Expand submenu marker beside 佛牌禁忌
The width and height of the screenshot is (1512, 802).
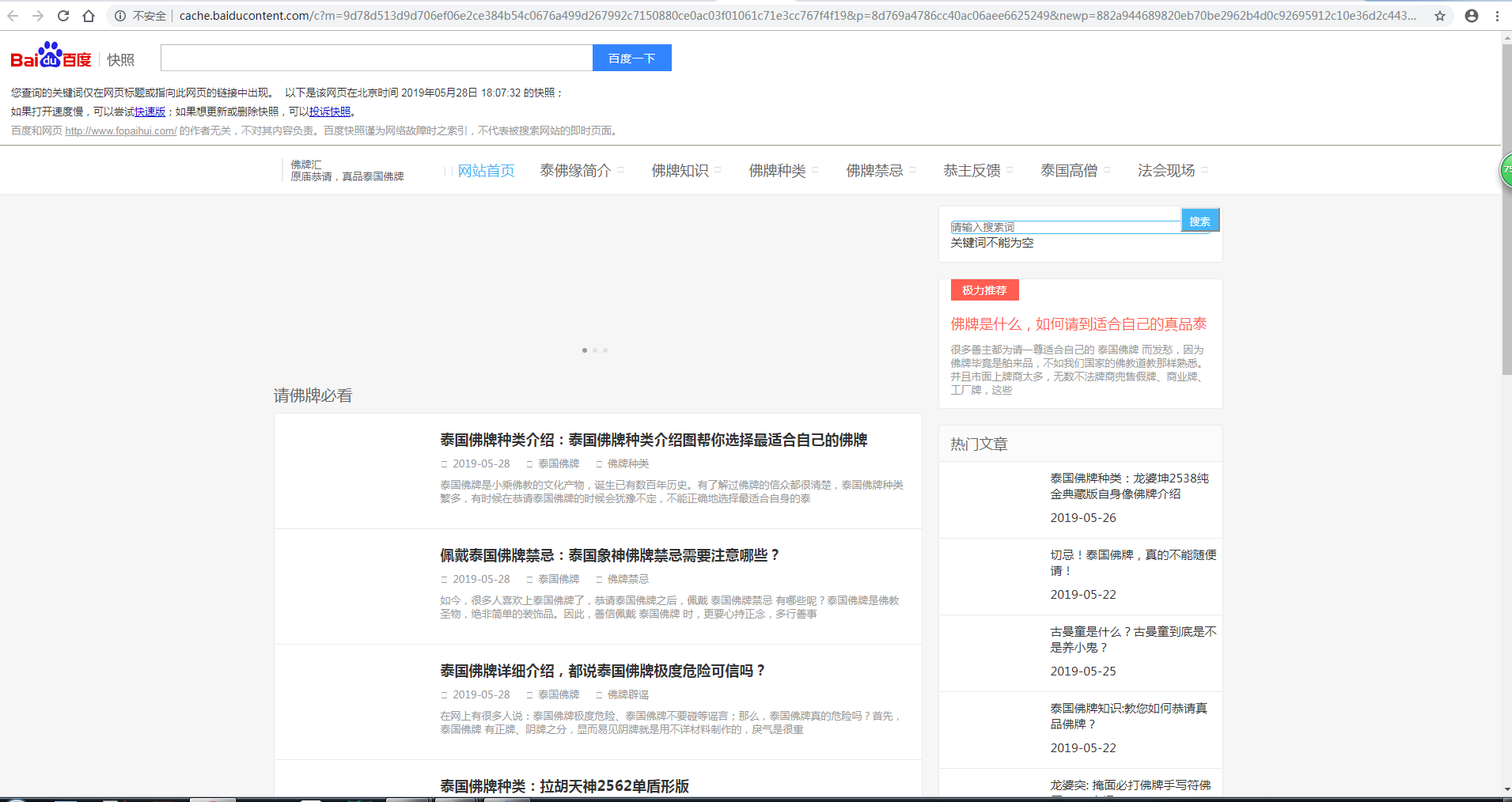coord(913,170)
